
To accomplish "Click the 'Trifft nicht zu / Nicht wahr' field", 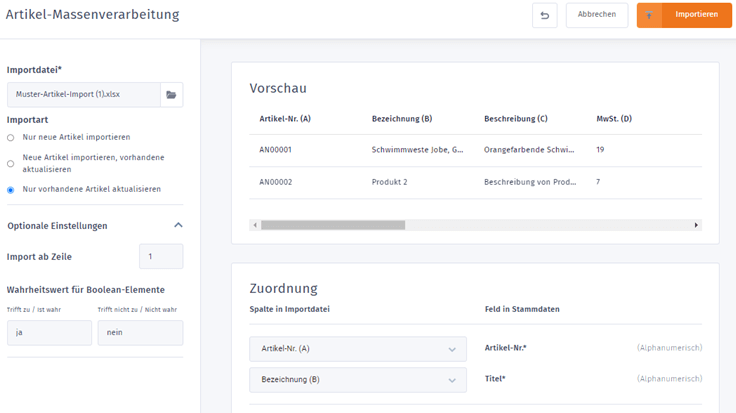I will coord(140,333).
